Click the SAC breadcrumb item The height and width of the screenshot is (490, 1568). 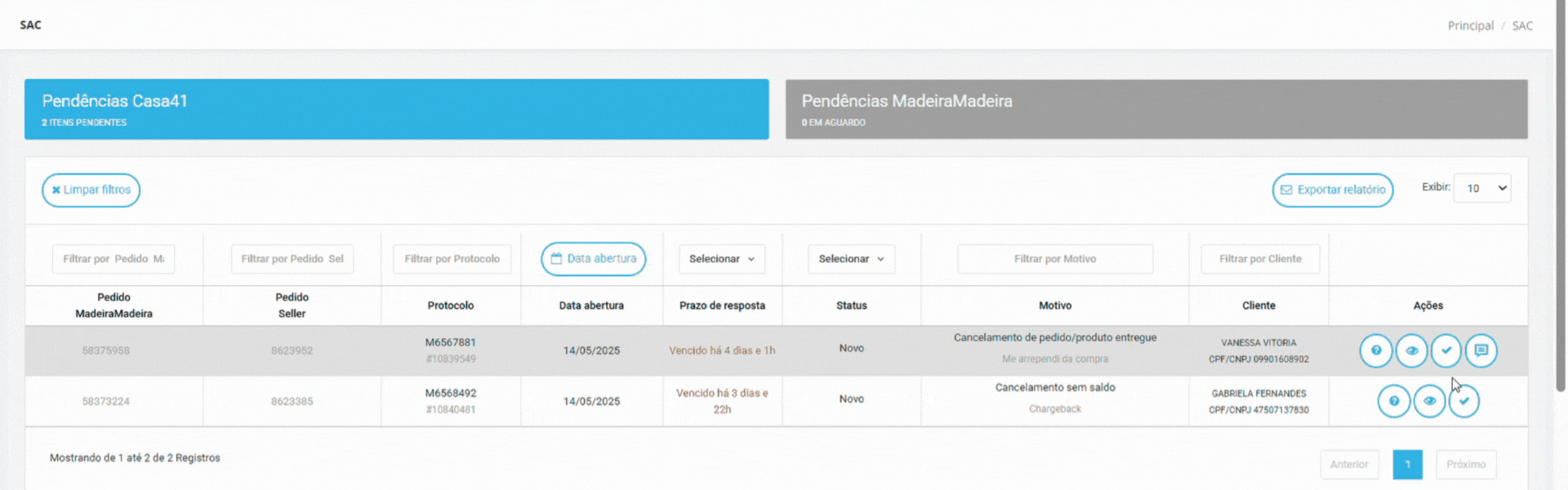[x=1522, y=26]
